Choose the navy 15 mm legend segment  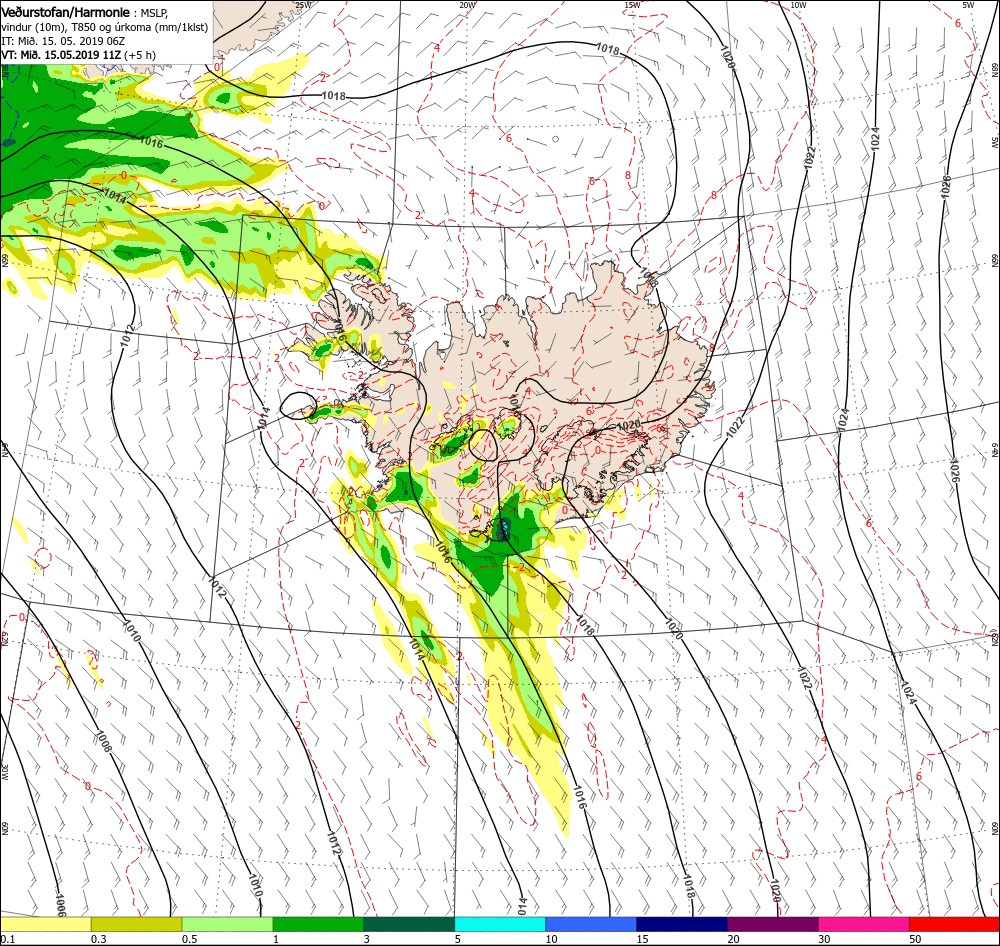point(682,924)
